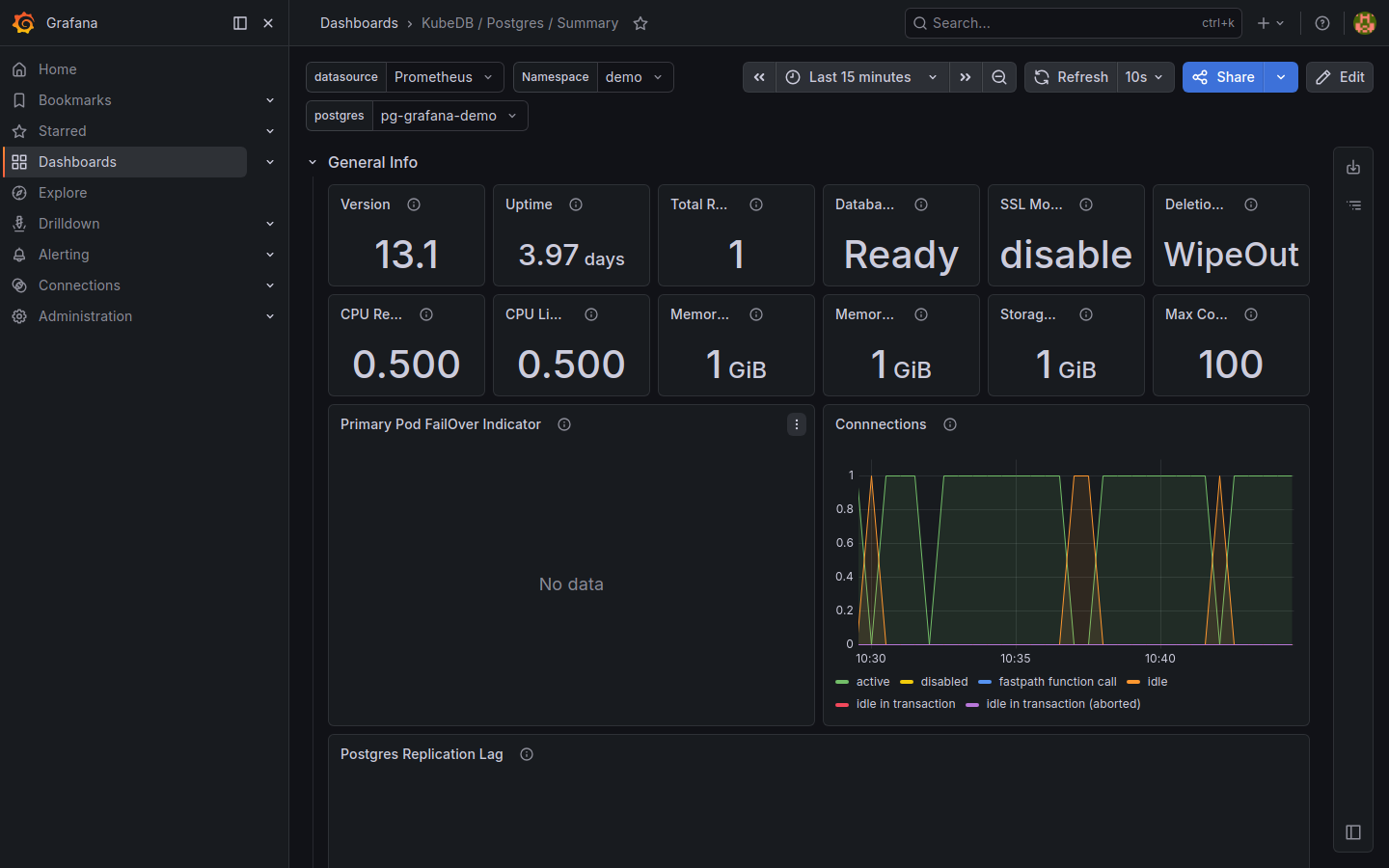Open the help menu icon

click(1322, 23)
